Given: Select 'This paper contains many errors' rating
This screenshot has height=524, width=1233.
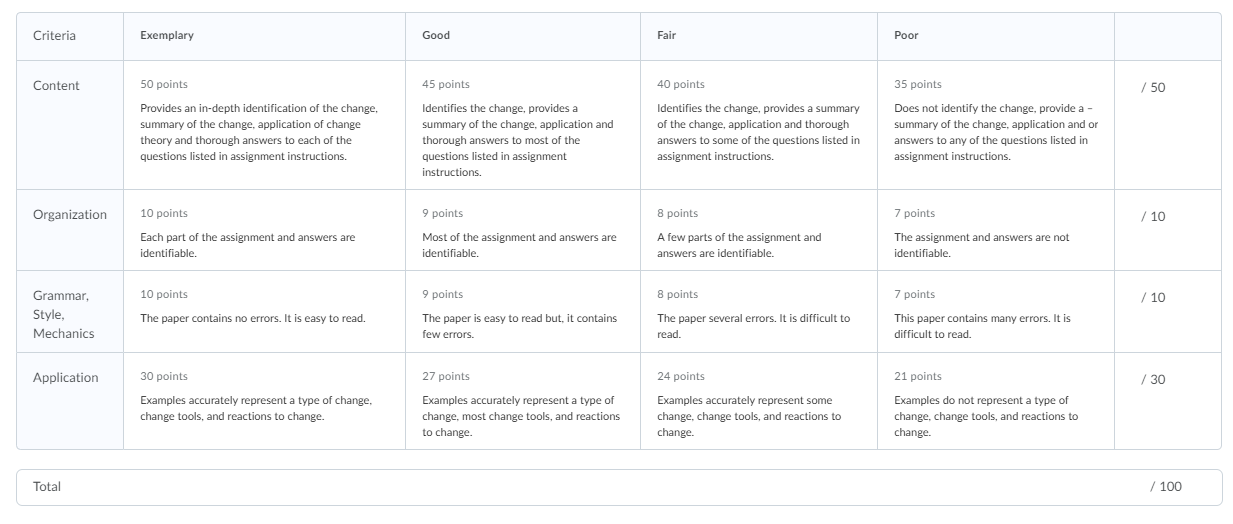Looking at the screenshot, I should (996, 312).
